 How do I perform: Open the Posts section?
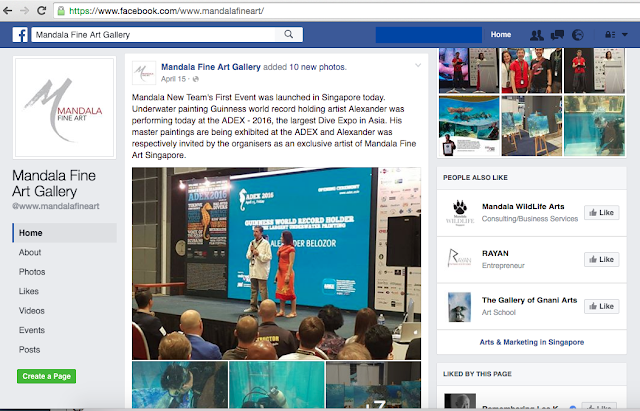tap(29, 350)
